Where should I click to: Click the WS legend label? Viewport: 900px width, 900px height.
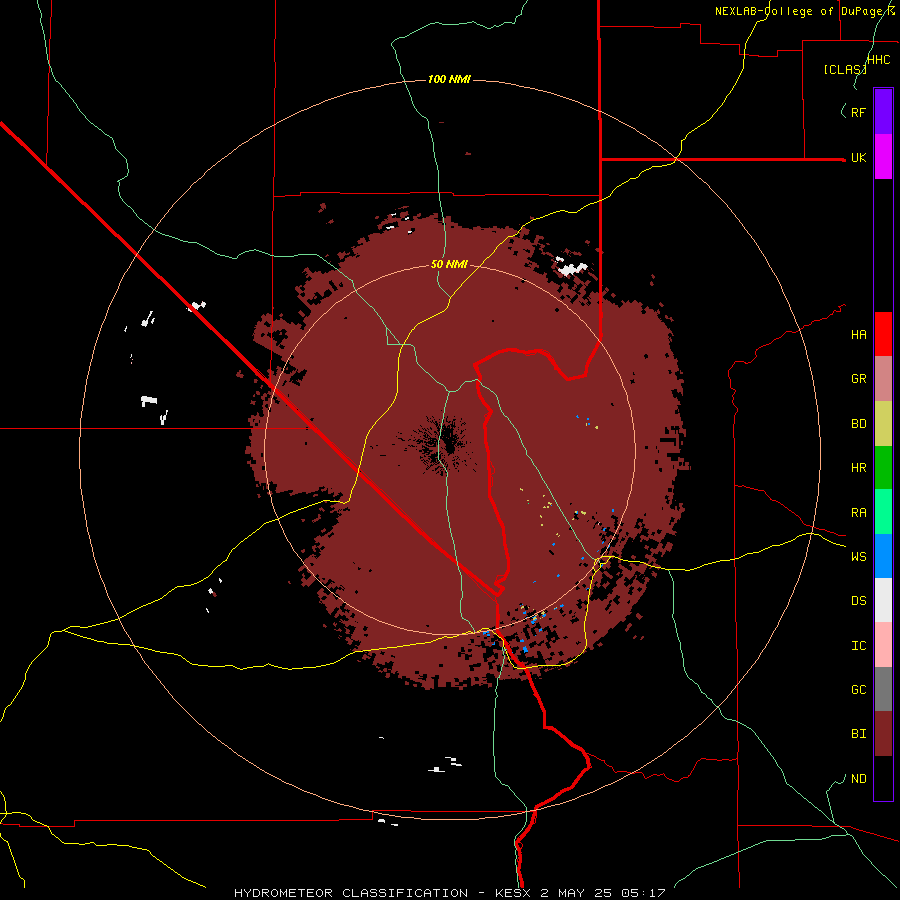[x=858, y=556]
